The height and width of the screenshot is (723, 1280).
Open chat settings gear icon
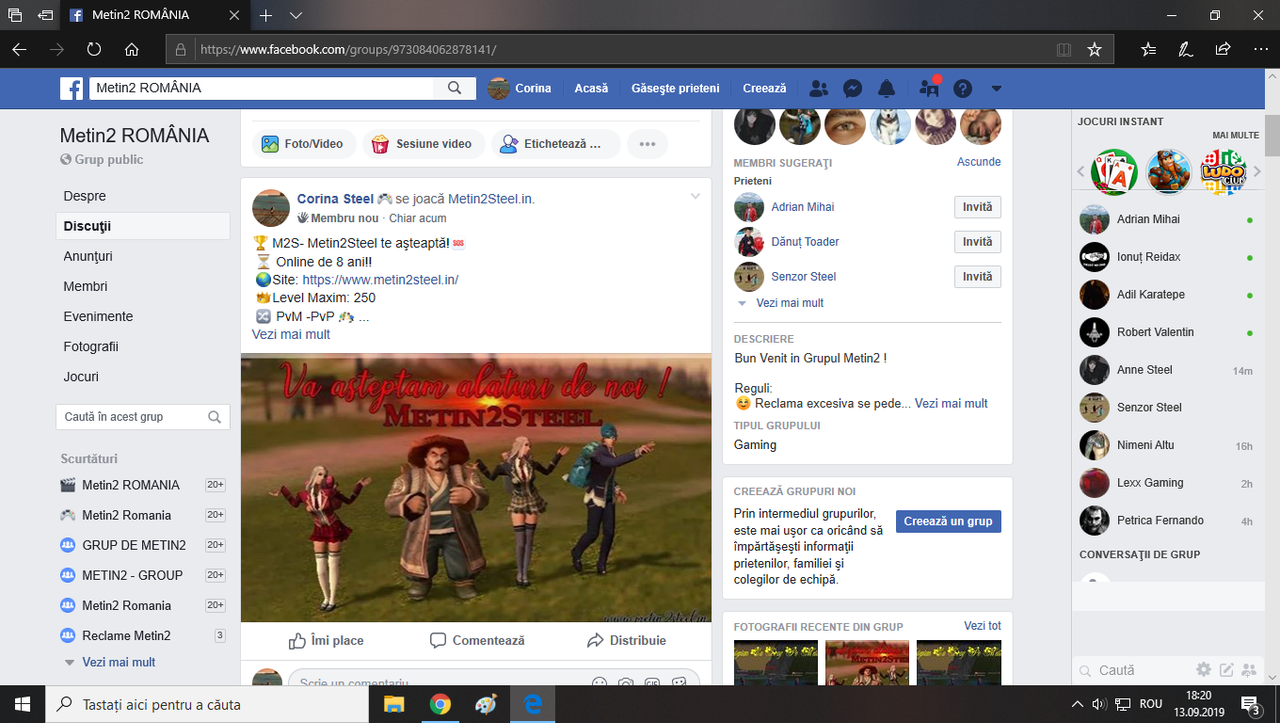click(1204, 670)
